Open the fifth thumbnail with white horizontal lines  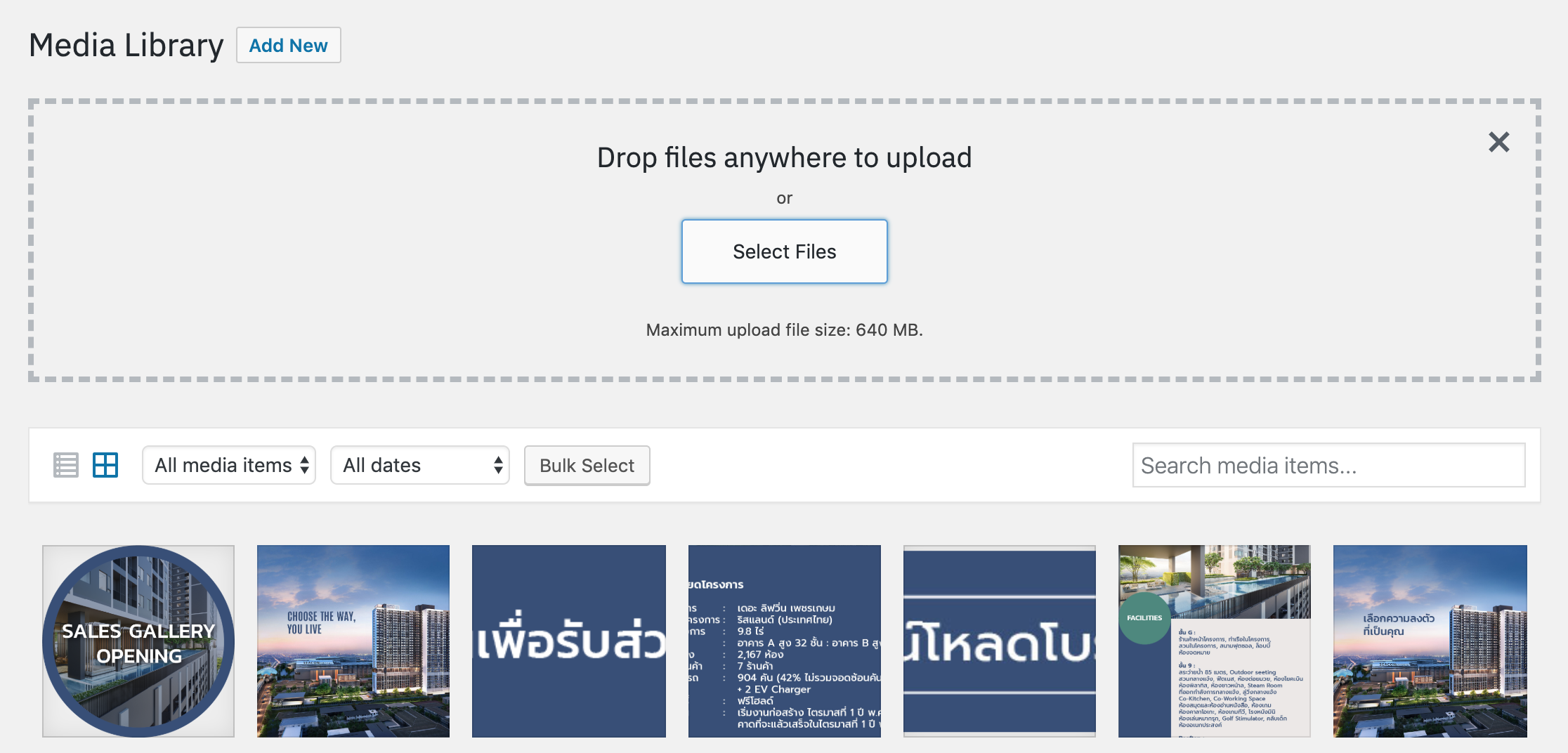pos(999,641)
